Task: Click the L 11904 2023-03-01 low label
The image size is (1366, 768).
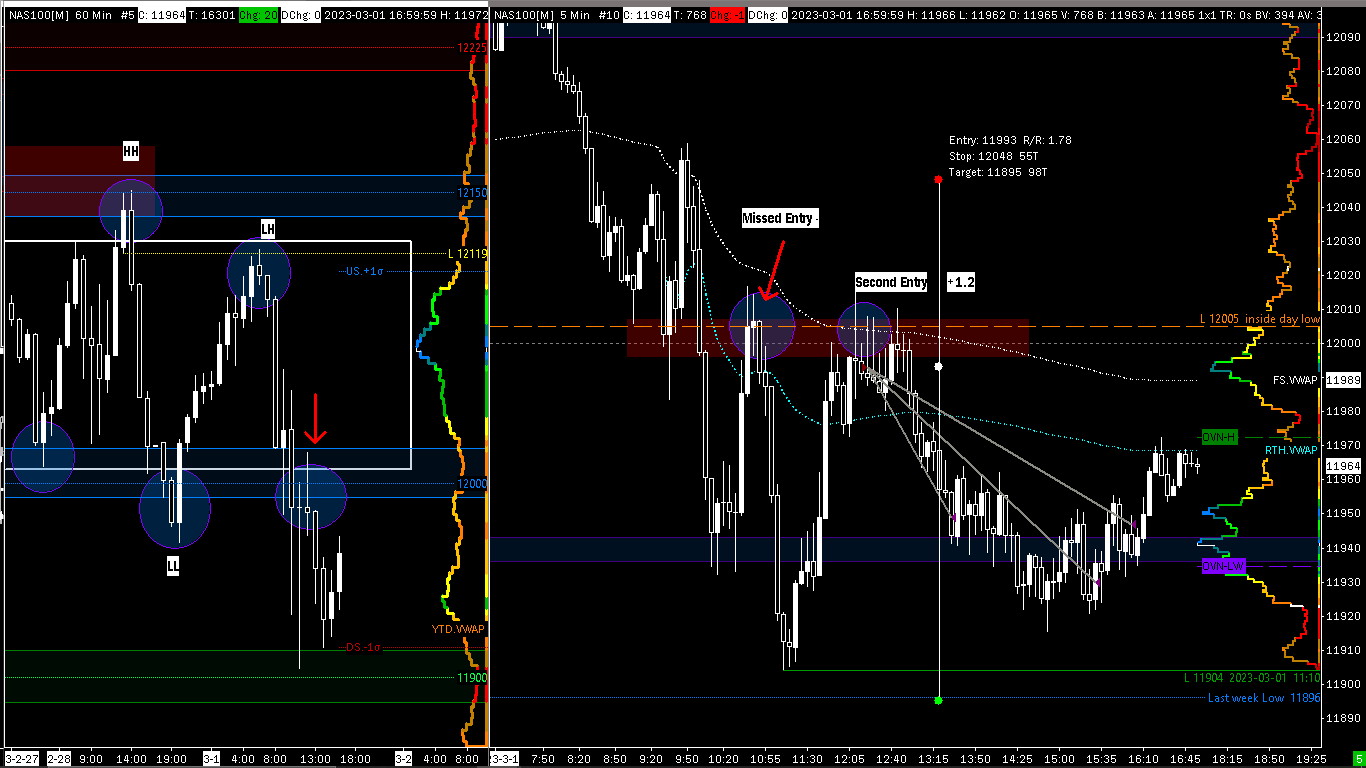Action: tap(1251, 678)
